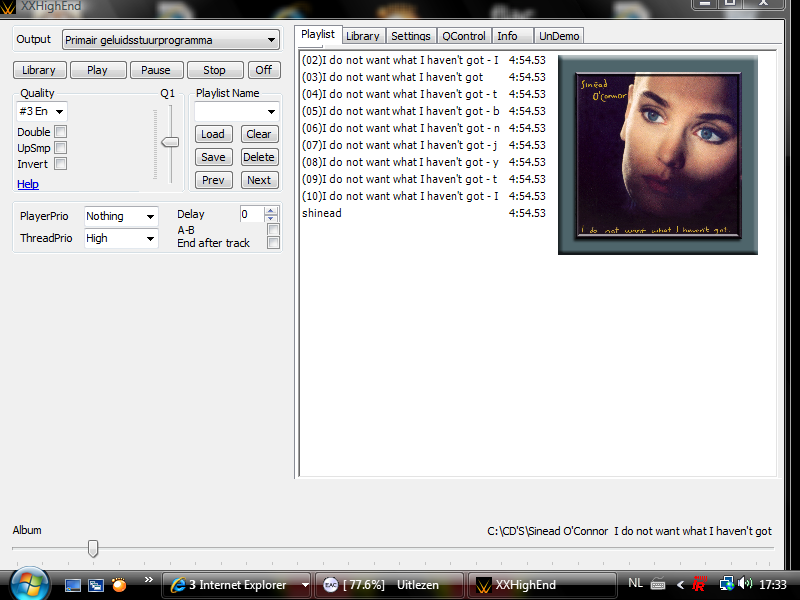The image size is (800, 600).
Task: Open the network tray icon
Action: click(x=727, y=584)
